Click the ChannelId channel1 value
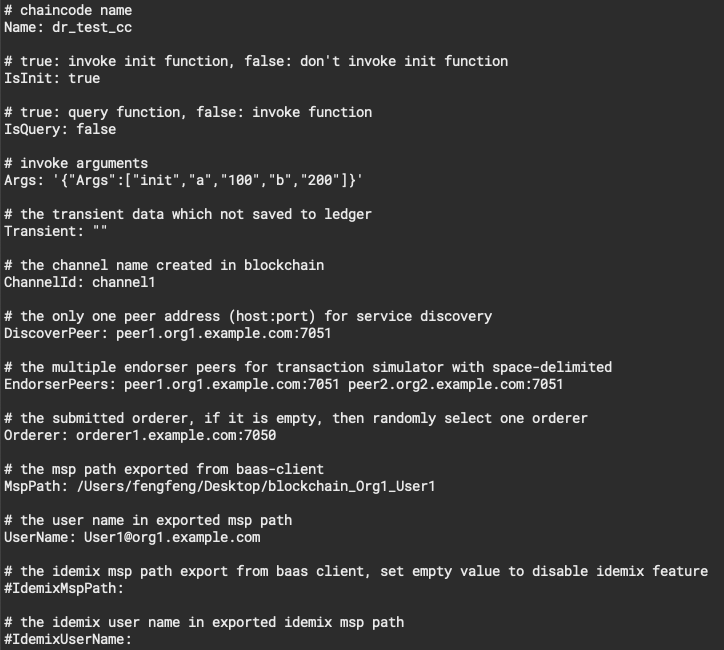The height and width of the screenshot is (650, 724). pos(124,282)
